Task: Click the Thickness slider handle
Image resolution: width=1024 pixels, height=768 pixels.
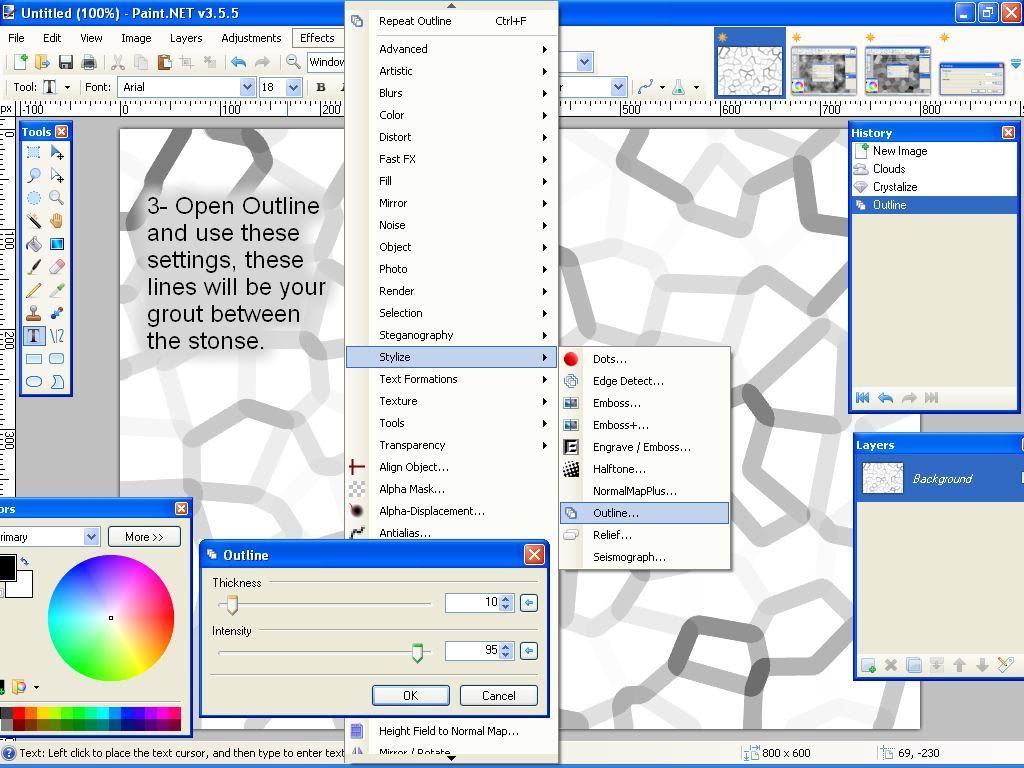Action: pyautogui.click(x=231, y=604)
